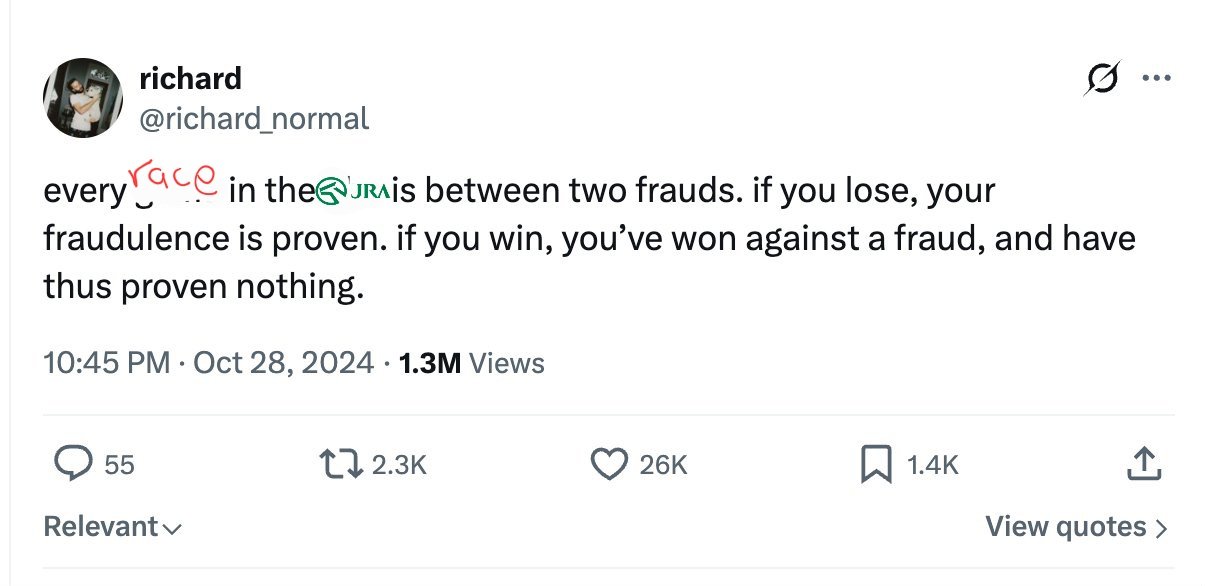
Task: Open the Relevant sort dropdown
Action: tap(113, 527)
